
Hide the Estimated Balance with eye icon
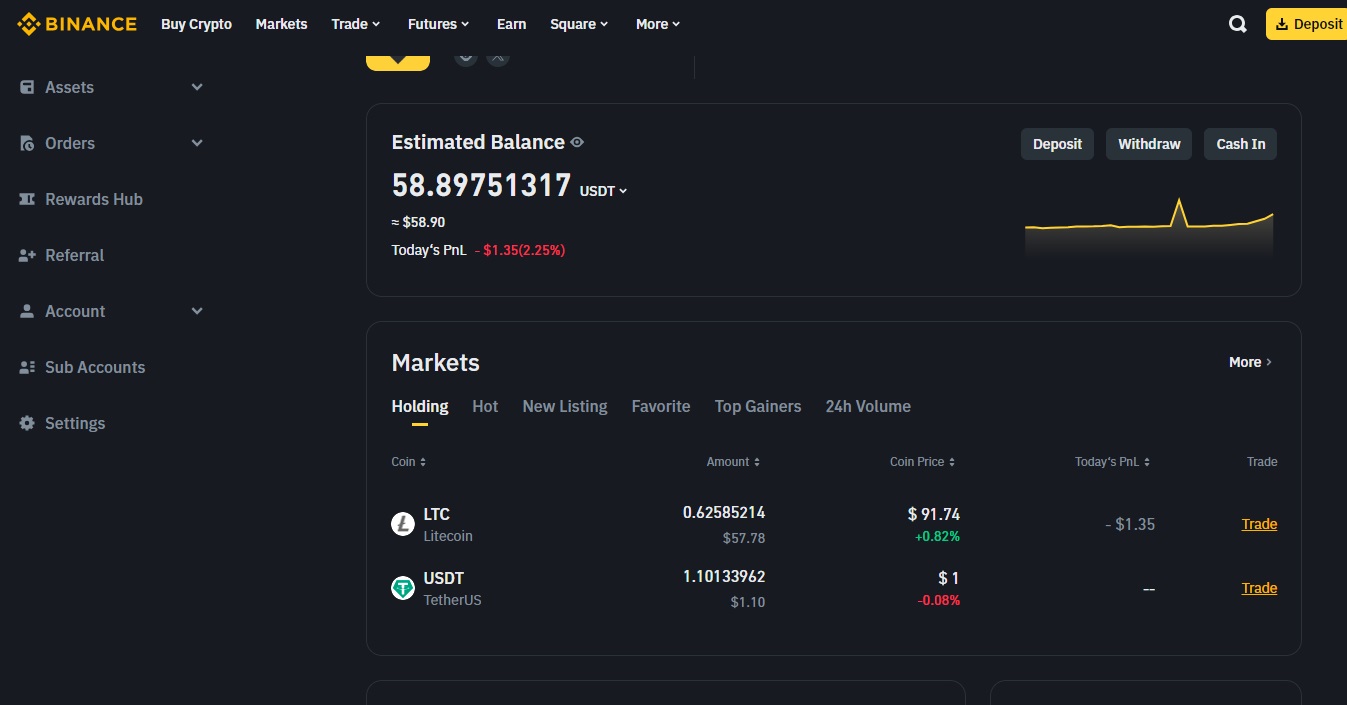coord(577,143)
